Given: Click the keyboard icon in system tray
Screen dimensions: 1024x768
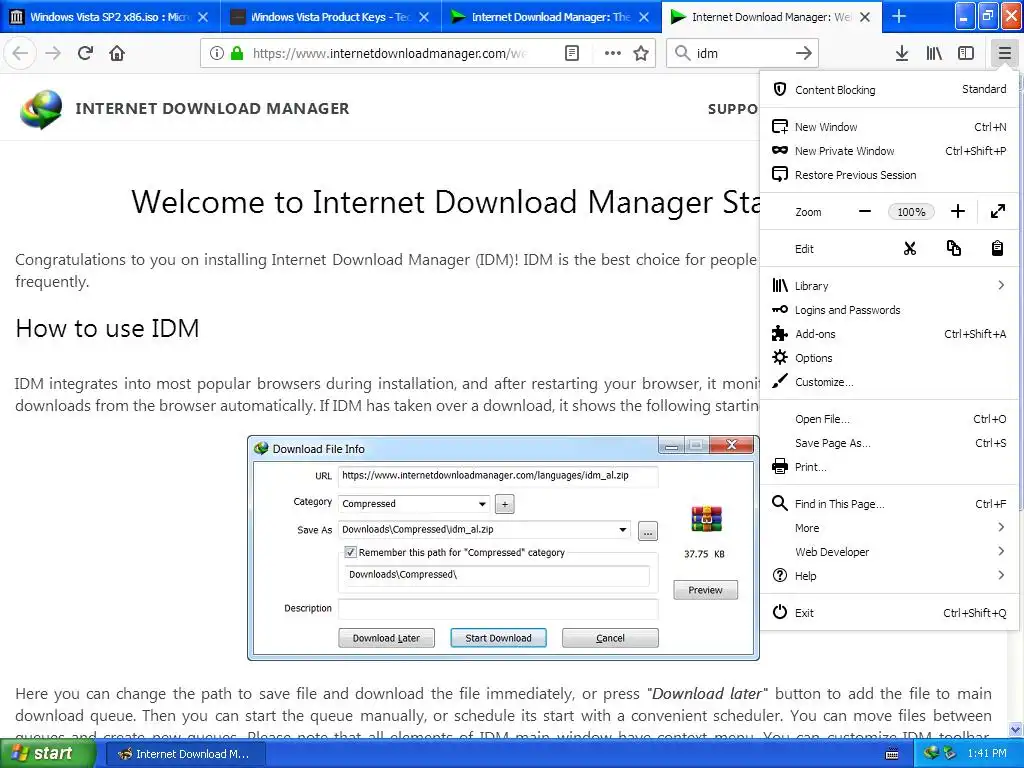Looking at the screenshot, I should point(891,754).
